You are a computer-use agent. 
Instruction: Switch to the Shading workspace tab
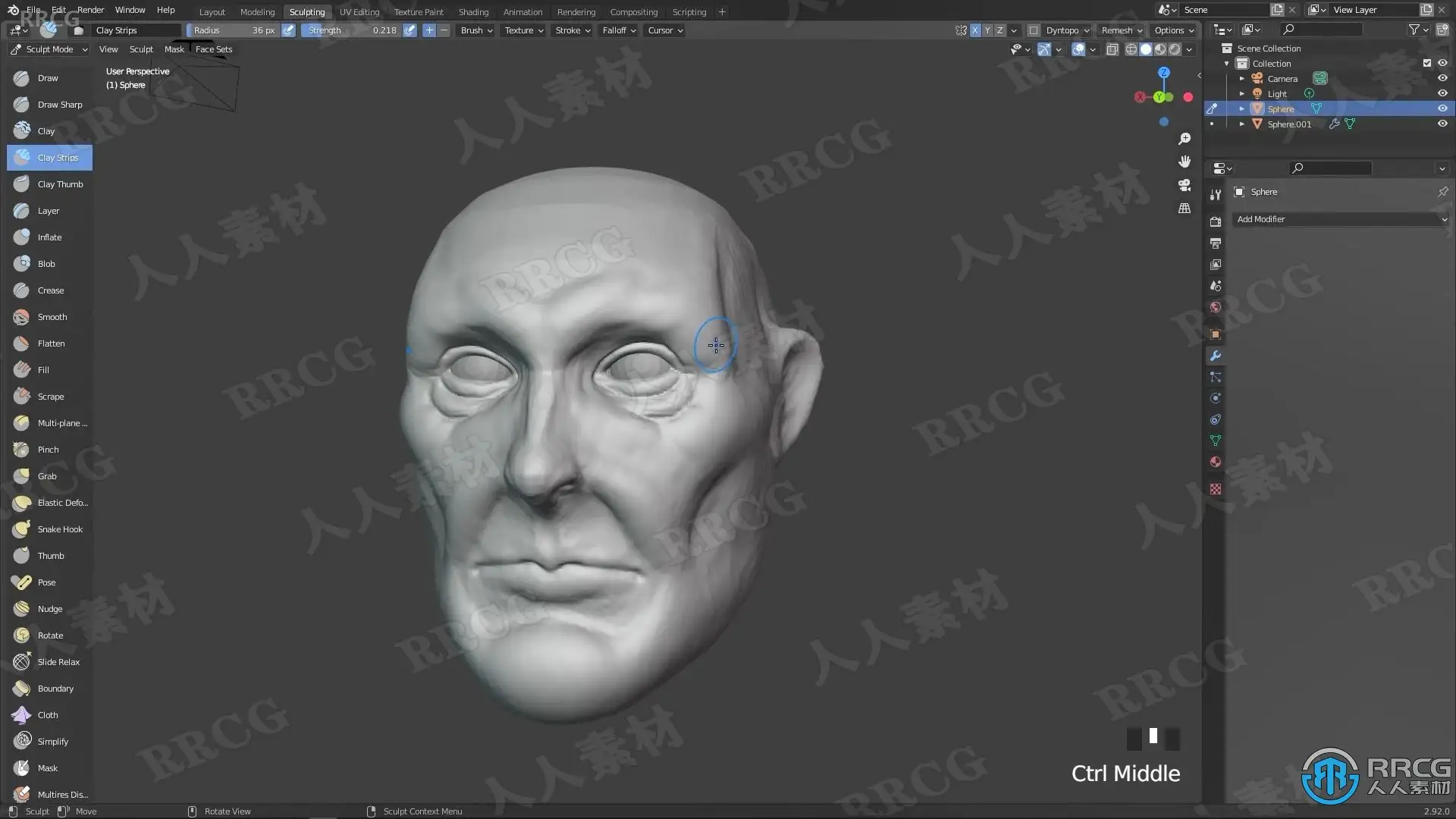(x=473, y=12)
